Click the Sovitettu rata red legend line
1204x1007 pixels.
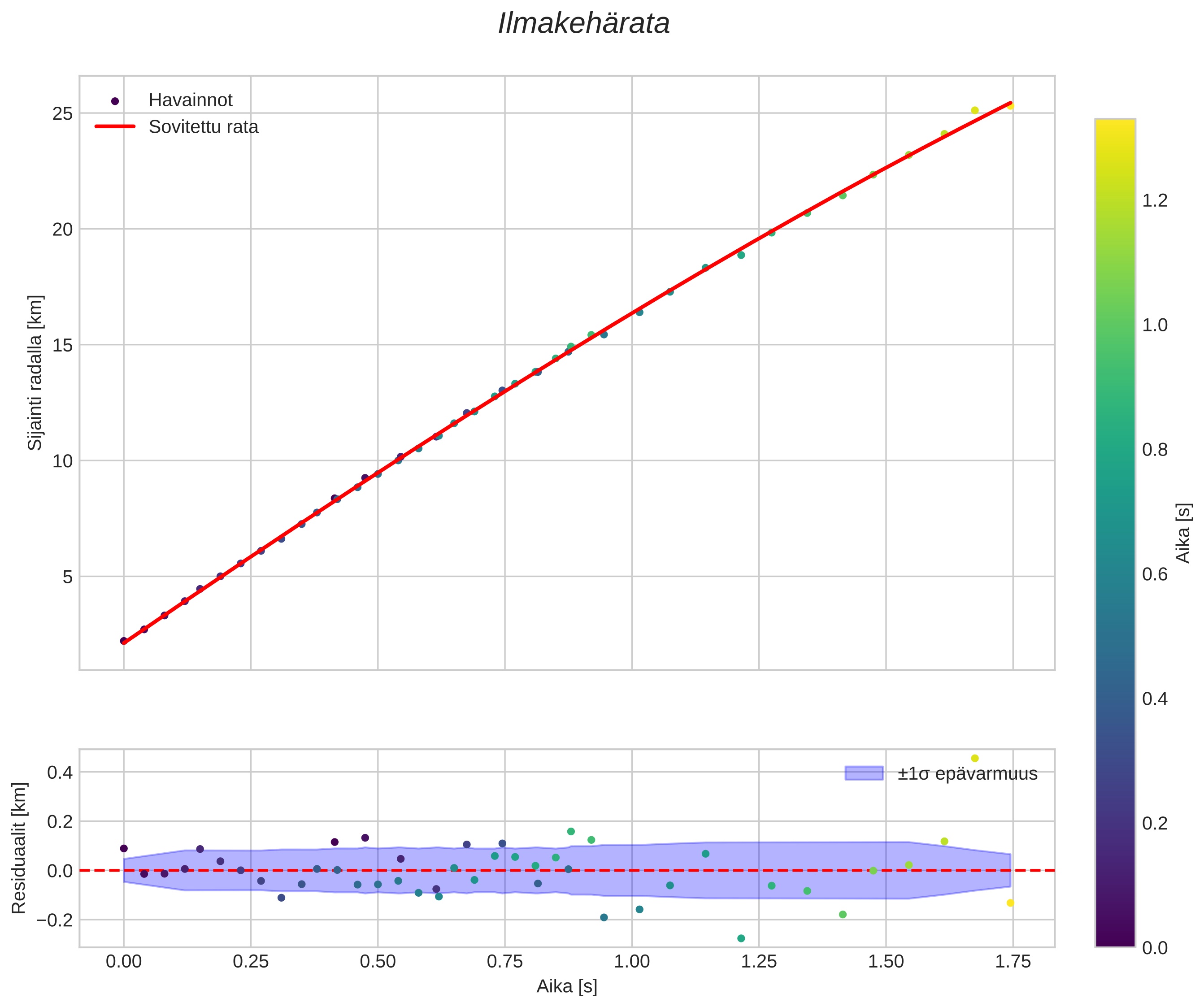click(x=115, y=127)
